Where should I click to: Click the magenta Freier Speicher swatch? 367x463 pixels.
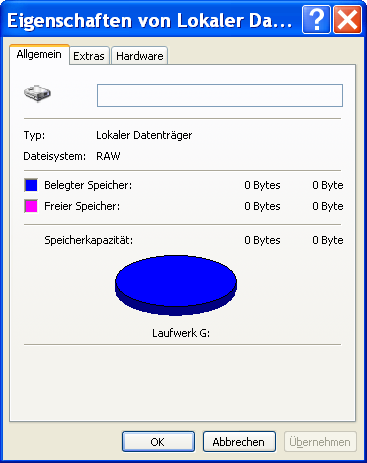[x=31, y=206]
